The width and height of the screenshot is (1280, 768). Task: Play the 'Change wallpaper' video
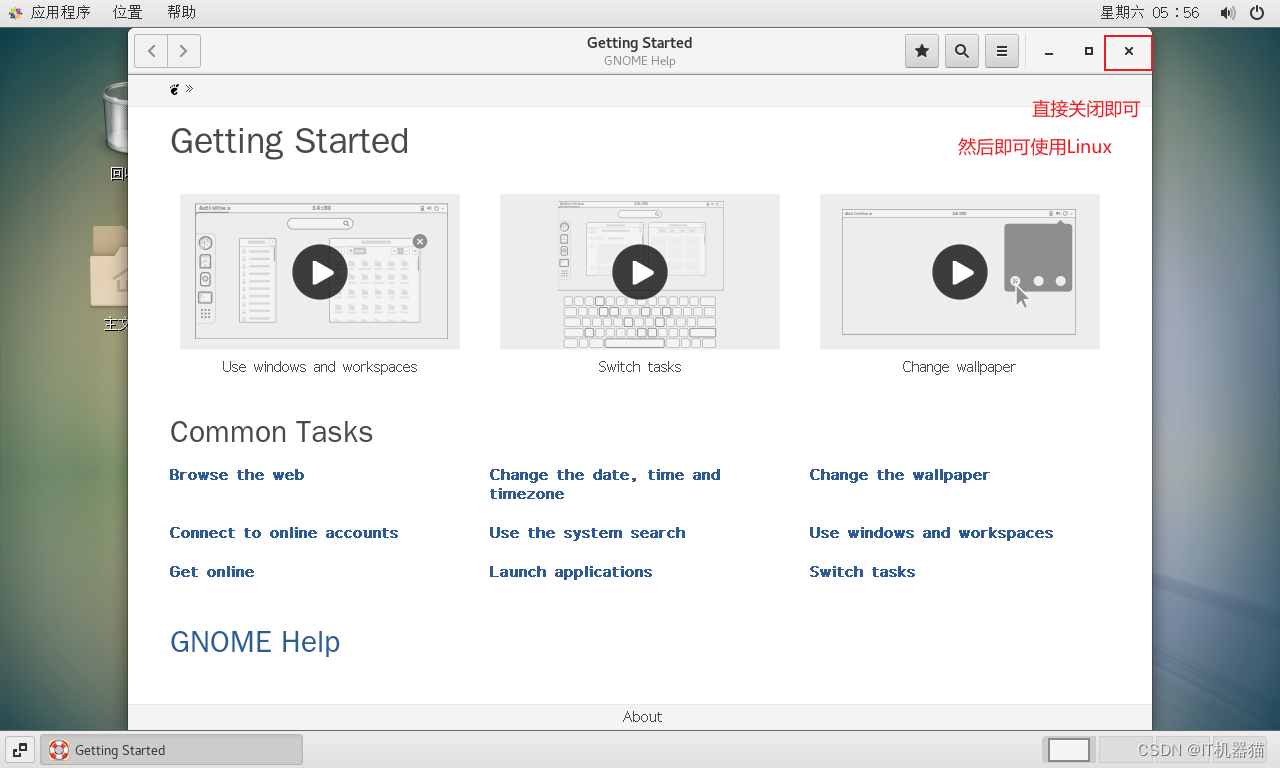point(960,272)
